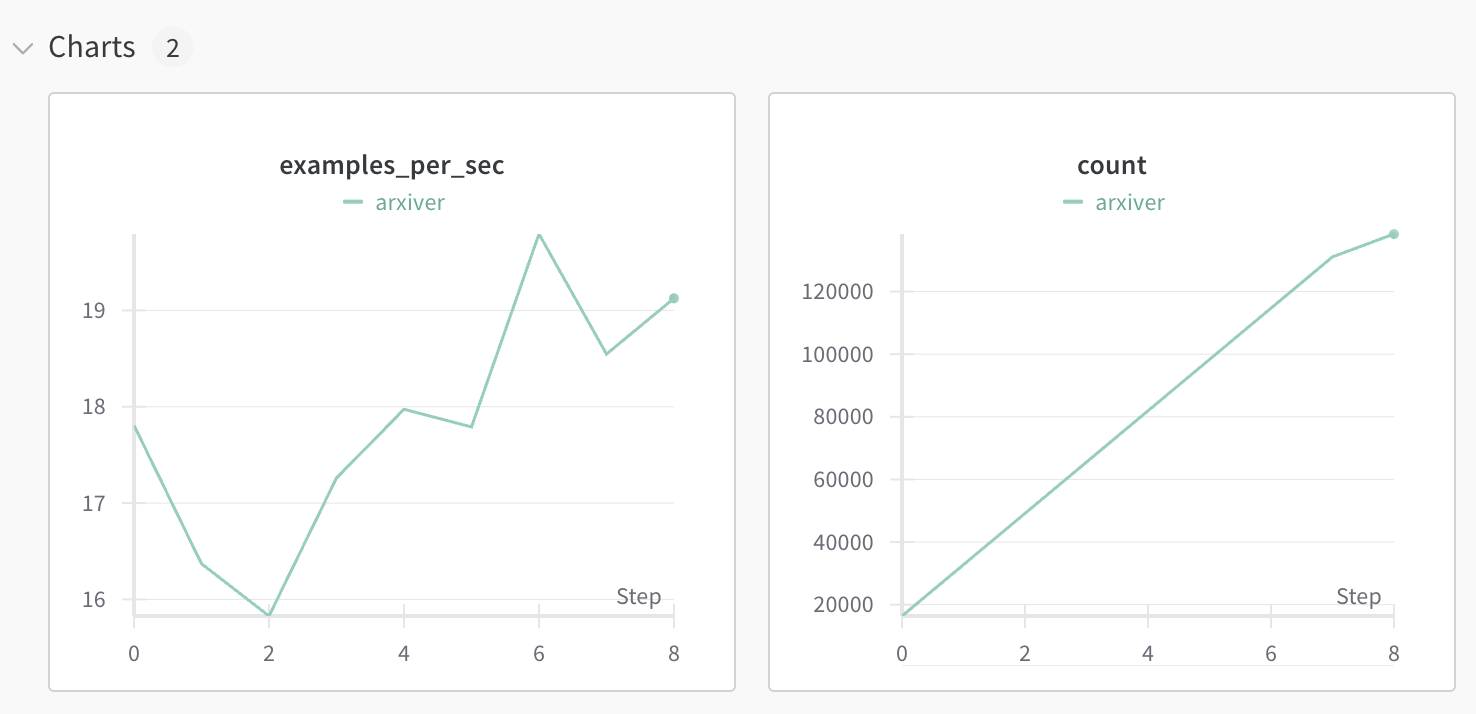Click the count line bend at step 7
The image size is (1476, 714).
[1332, 257]
